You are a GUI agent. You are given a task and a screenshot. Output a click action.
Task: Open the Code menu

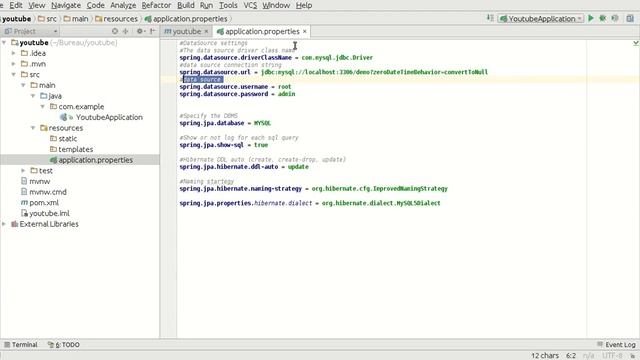96,5
